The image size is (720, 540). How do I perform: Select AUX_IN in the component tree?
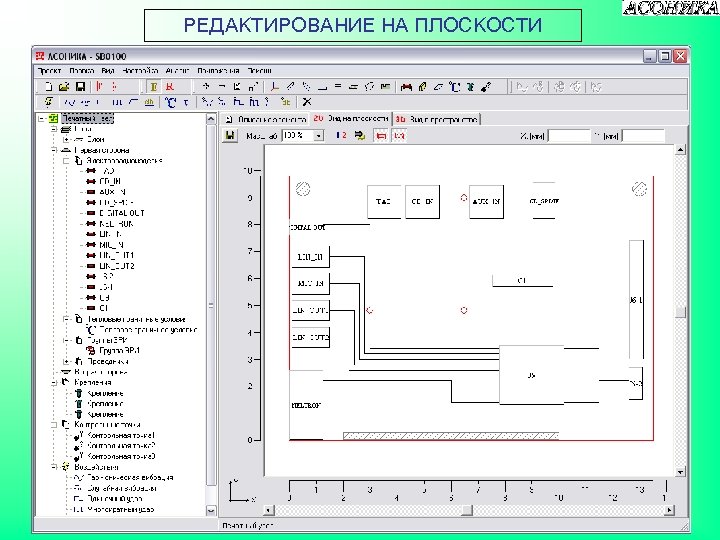(112, 192)
